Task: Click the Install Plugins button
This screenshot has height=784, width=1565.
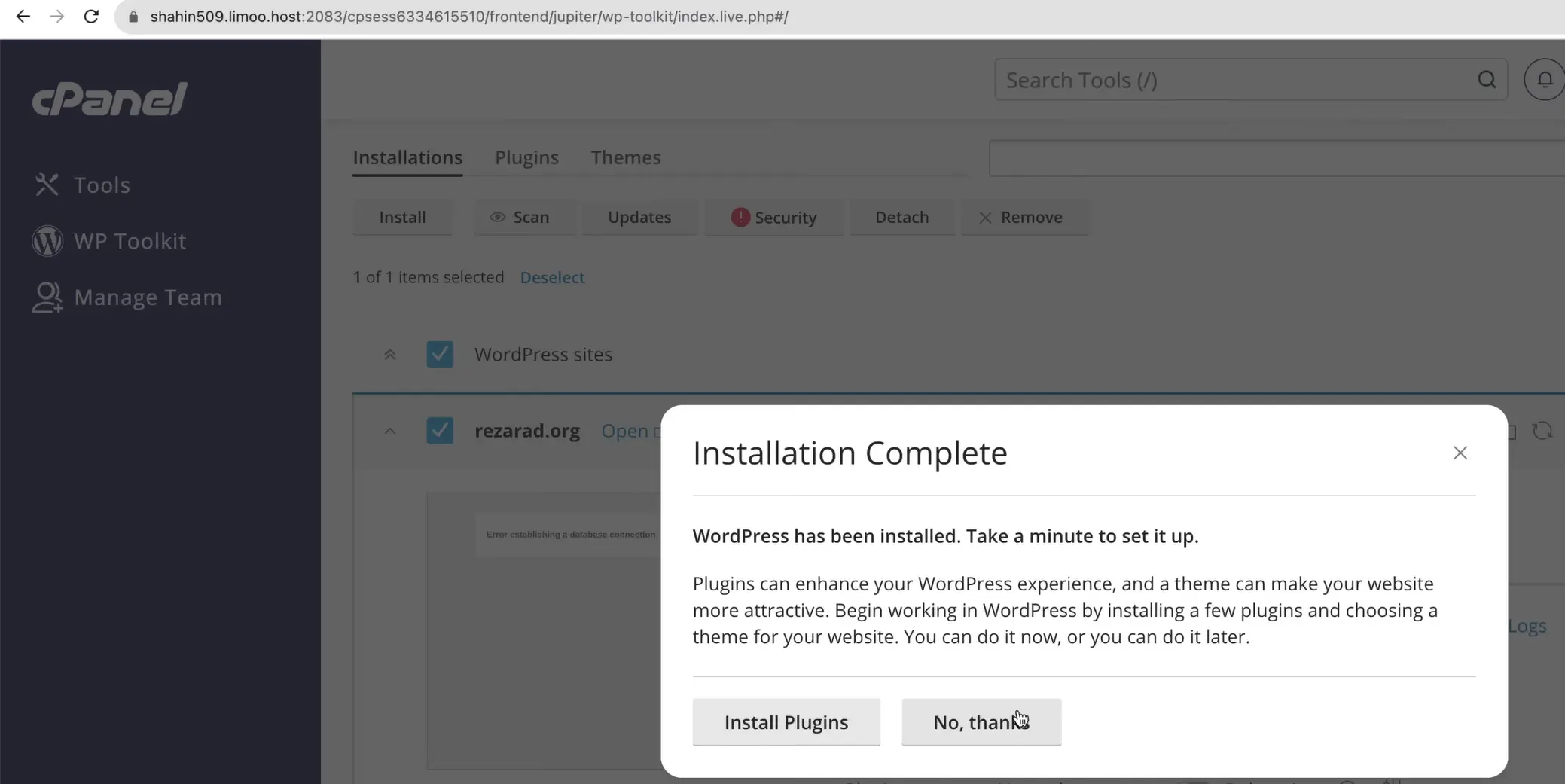Action: [x=786, y=722]
